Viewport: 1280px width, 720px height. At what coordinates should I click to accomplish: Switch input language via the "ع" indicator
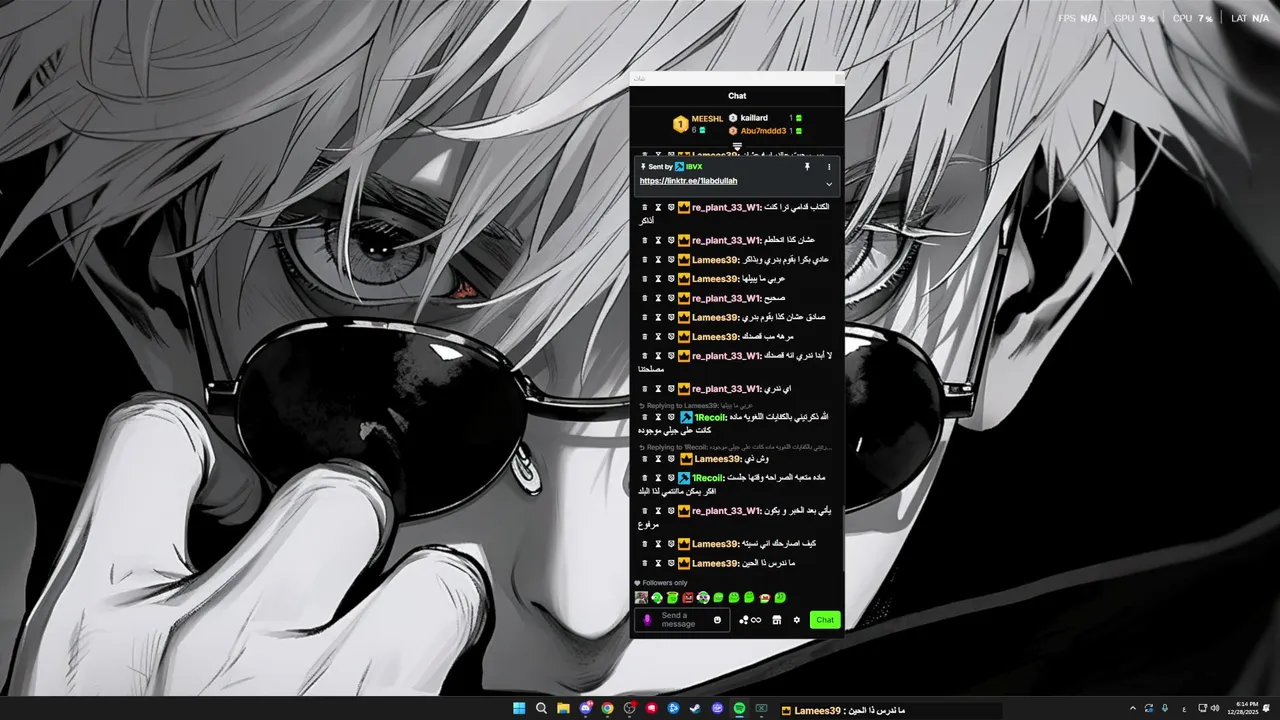[x=1184, y=708]
